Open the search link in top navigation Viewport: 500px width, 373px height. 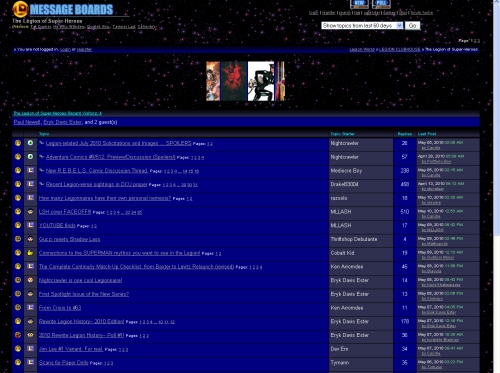tap(345, 13)
